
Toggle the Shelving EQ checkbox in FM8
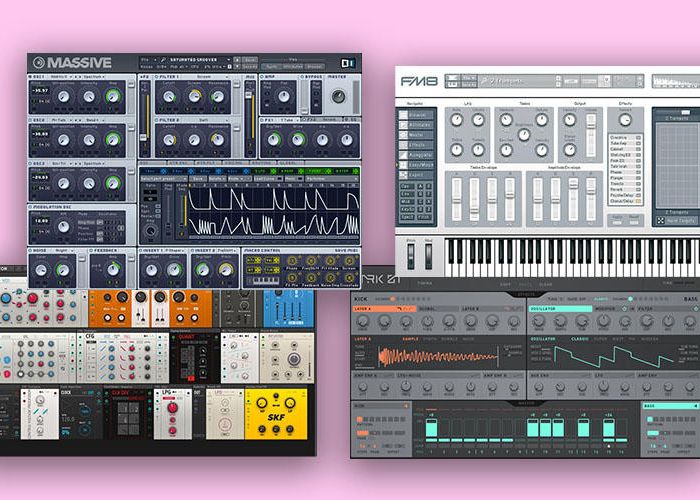click(638, 155)
